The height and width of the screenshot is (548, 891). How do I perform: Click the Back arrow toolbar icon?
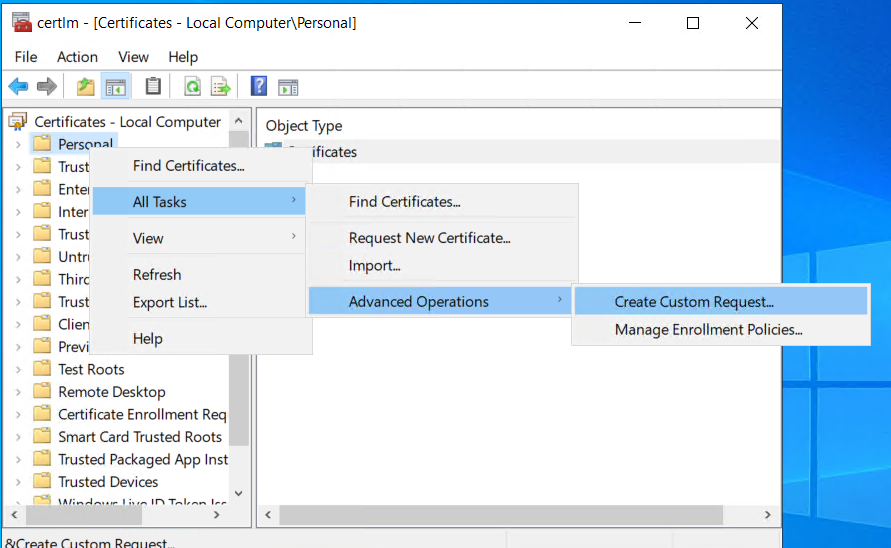click(18, 87)
